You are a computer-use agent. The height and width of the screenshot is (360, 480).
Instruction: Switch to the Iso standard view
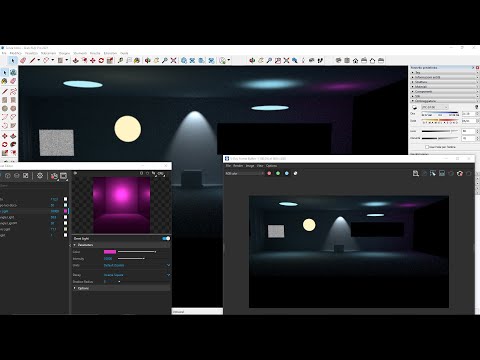(339, 60)
